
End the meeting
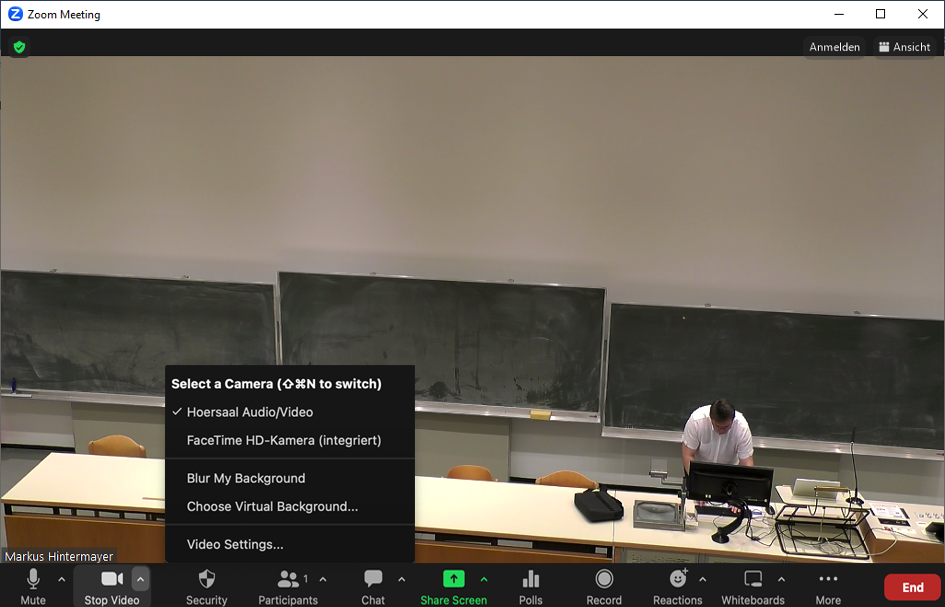pyautogui.click(x=912, y=587)
